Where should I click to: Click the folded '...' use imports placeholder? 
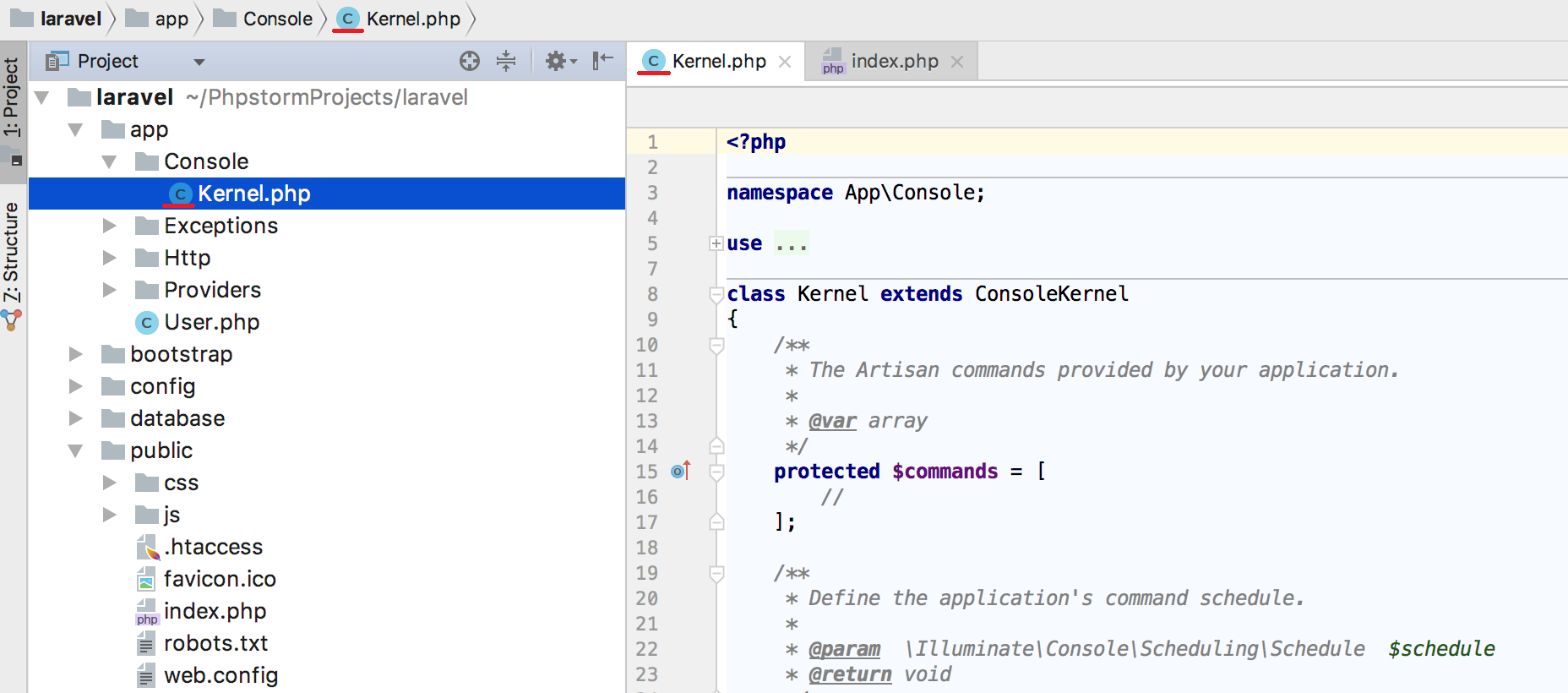[x=792, y=243]
